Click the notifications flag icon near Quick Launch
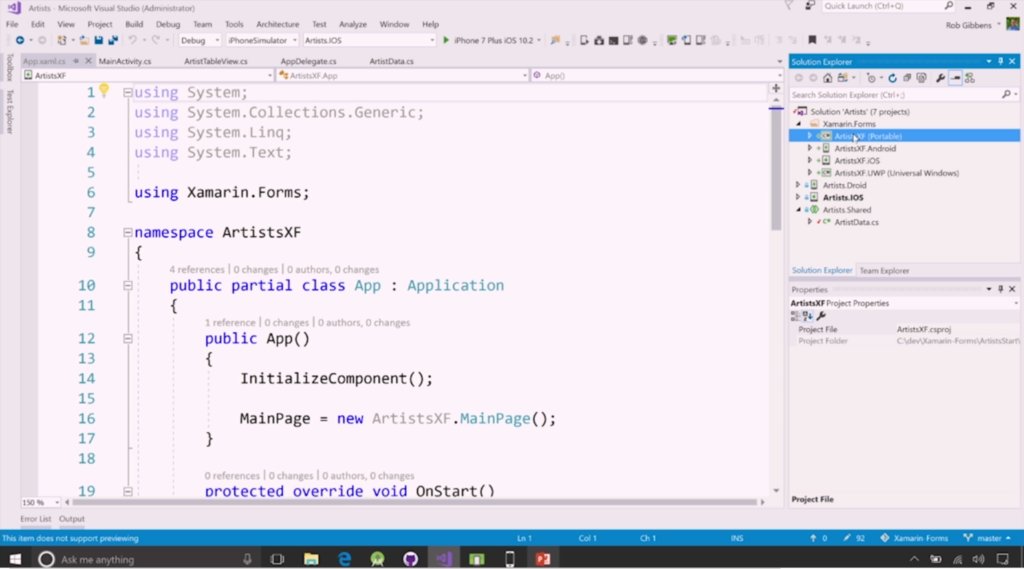 (789, 6)
